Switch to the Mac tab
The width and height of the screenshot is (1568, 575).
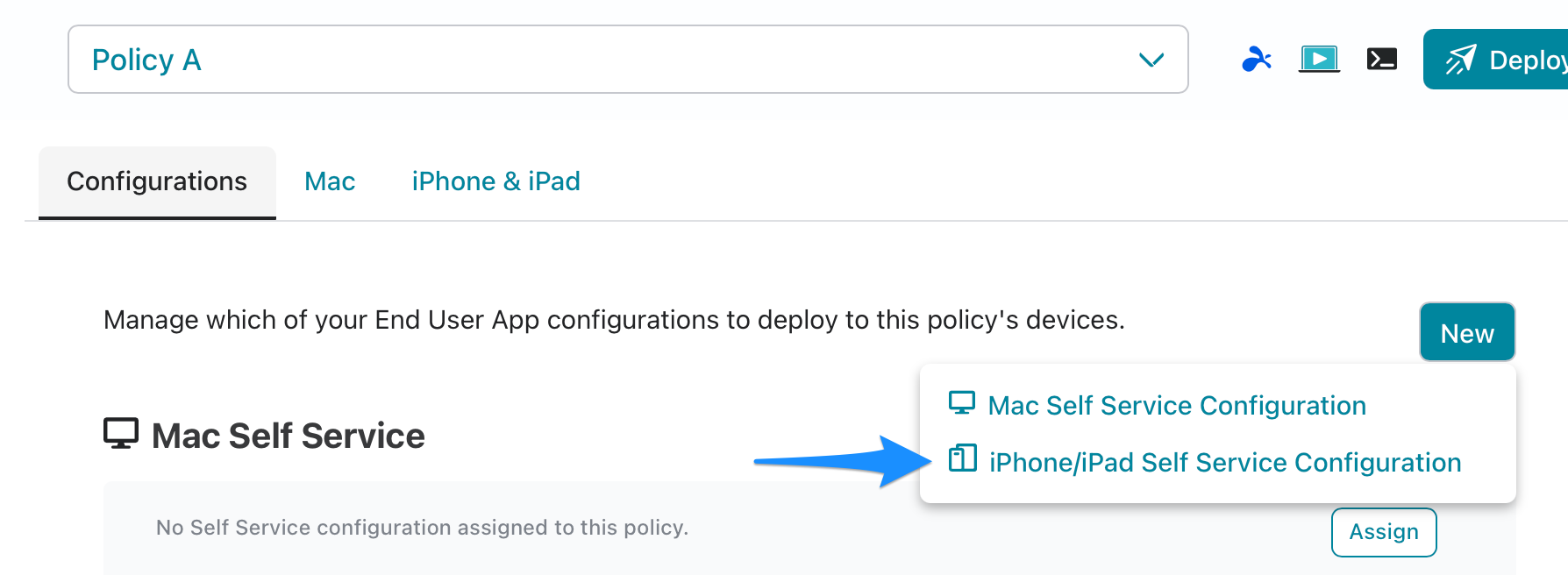coord(330,181)
